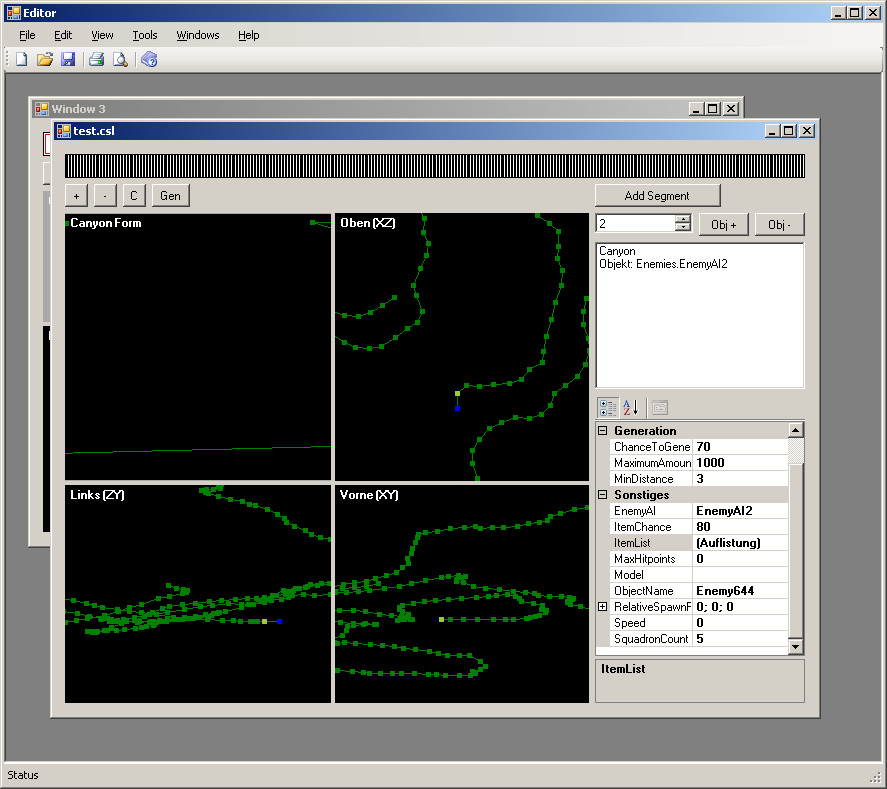Click the Vorne (XY) front viewport
The width and height of the screenshot is (887, 789).
pyautogui.click(x=462, y=594)
